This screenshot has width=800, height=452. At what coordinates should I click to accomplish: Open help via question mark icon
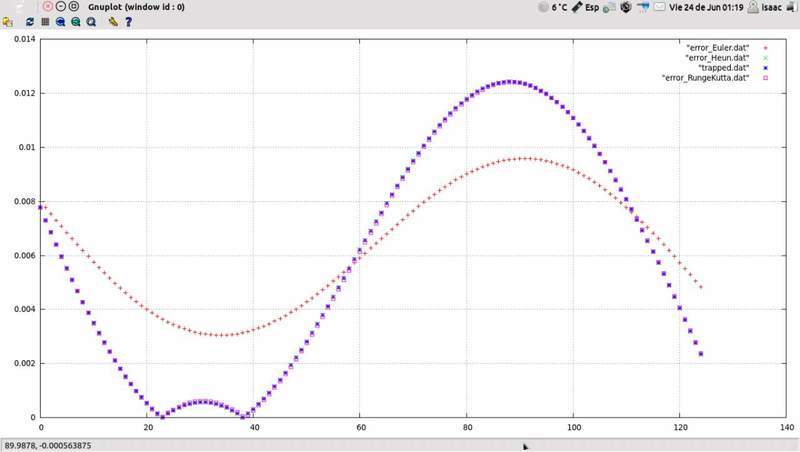pos(128,20)
